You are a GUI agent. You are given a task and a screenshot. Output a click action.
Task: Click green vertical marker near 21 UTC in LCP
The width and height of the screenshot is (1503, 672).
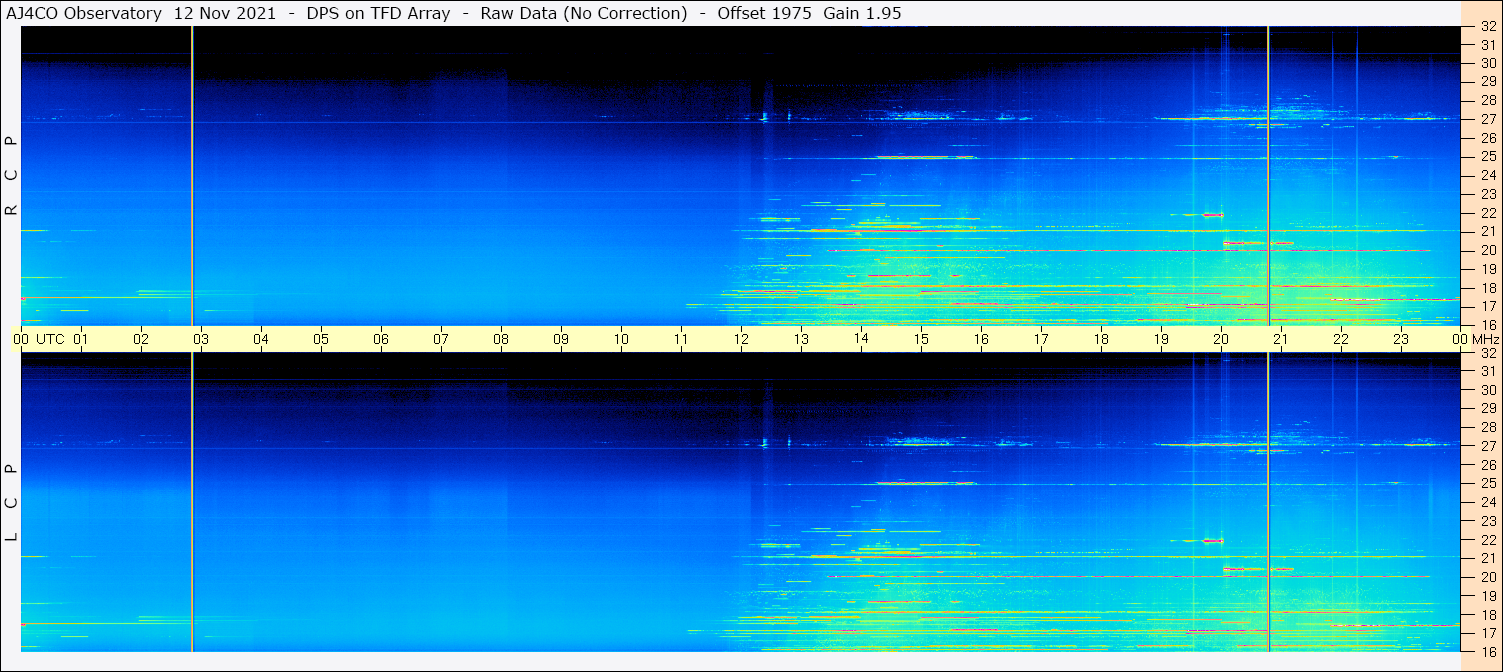click(x=1268, y=502)
